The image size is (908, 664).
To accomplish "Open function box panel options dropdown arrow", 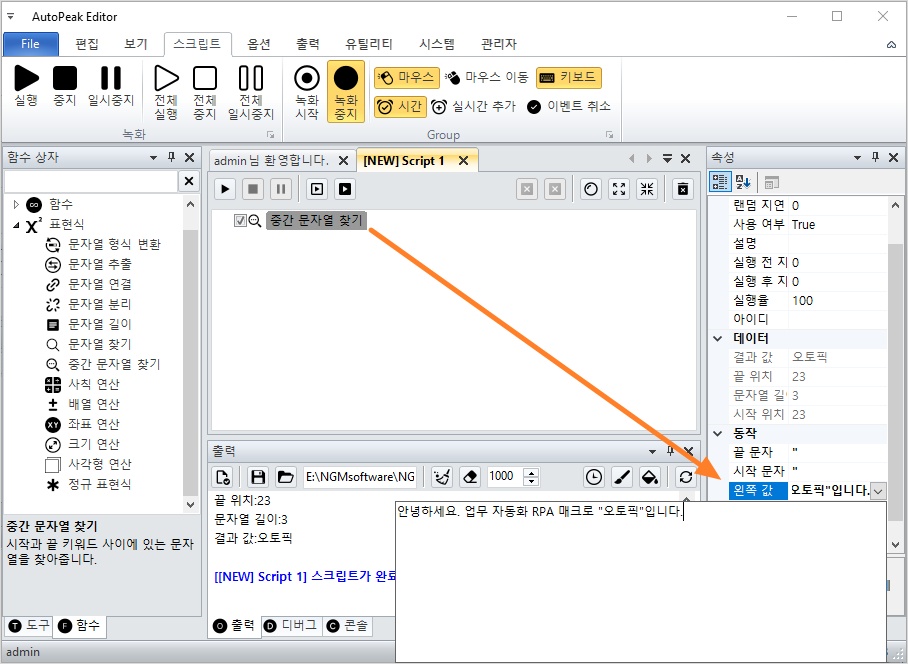I will coord(153,158).
